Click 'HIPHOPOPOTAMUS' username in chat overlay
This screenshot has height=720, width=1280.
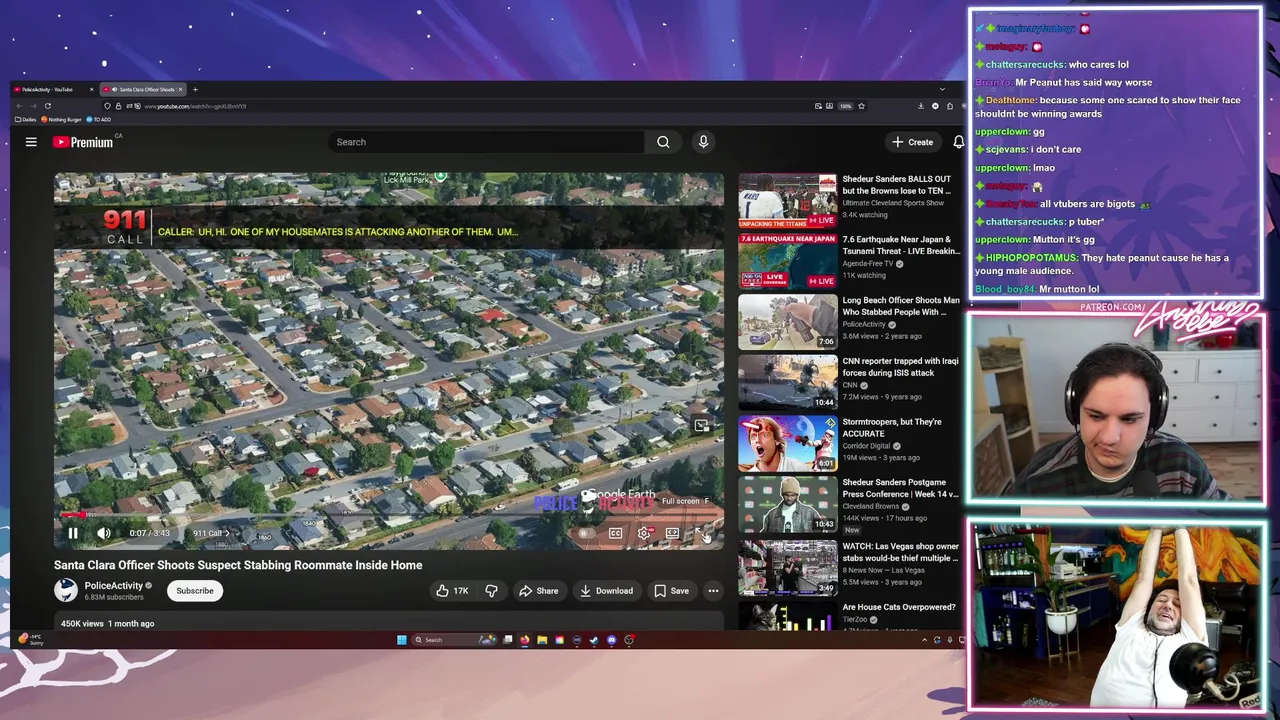pos(1032,258)
